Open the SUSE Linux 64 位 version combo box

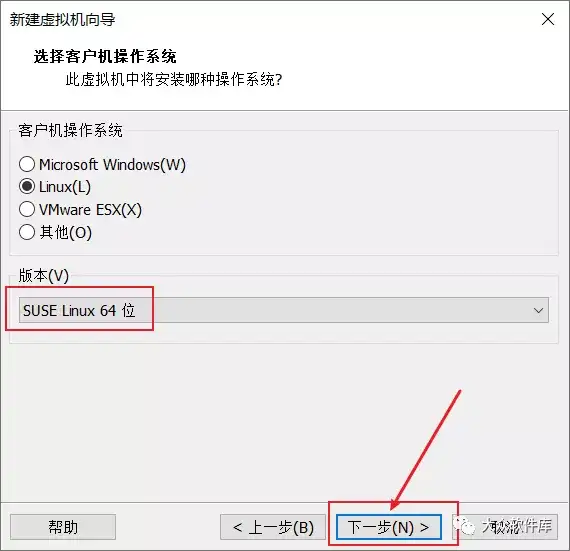284,310
